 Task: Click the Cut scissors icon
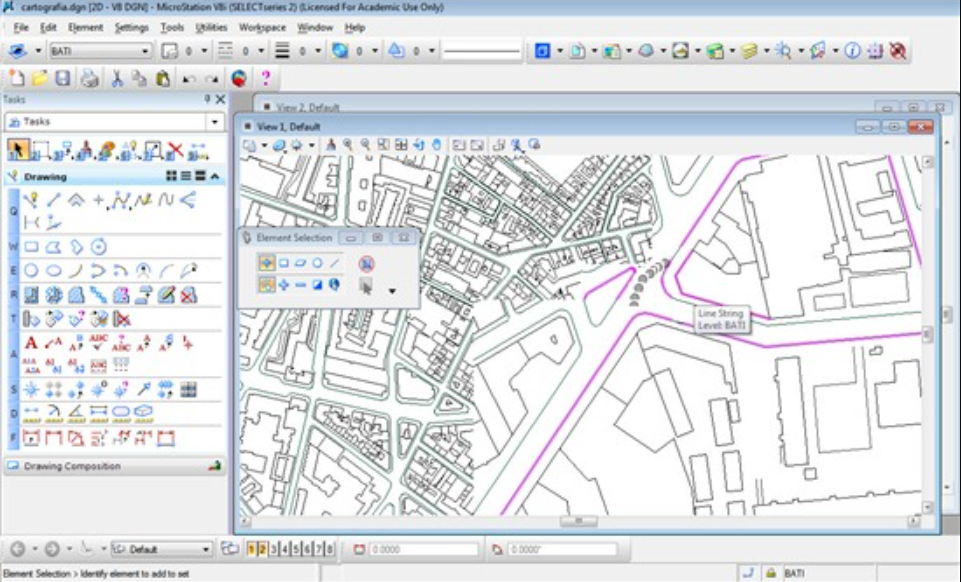[117, 78]
